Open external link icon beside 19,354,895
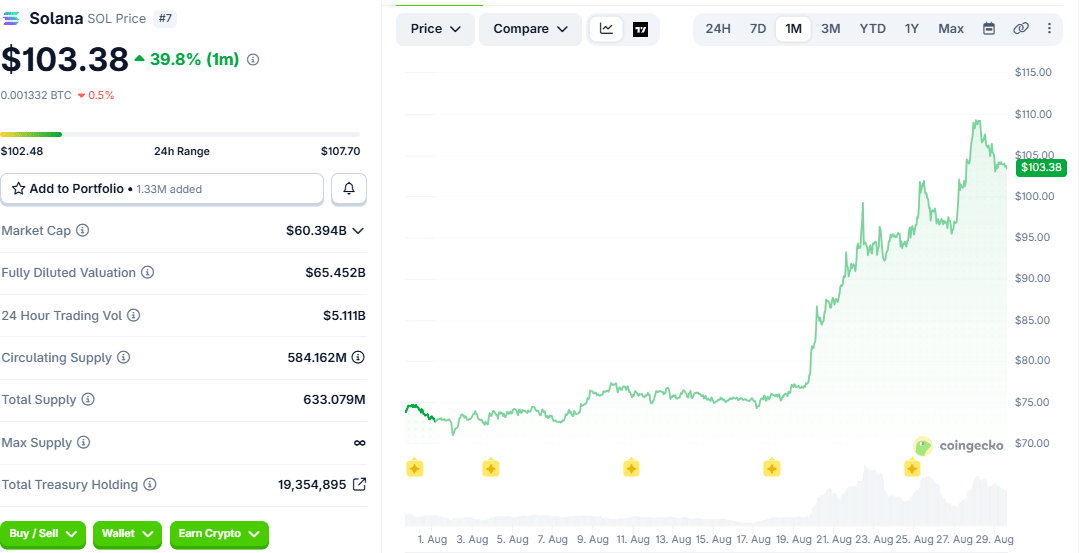 [x=359, y=484]
